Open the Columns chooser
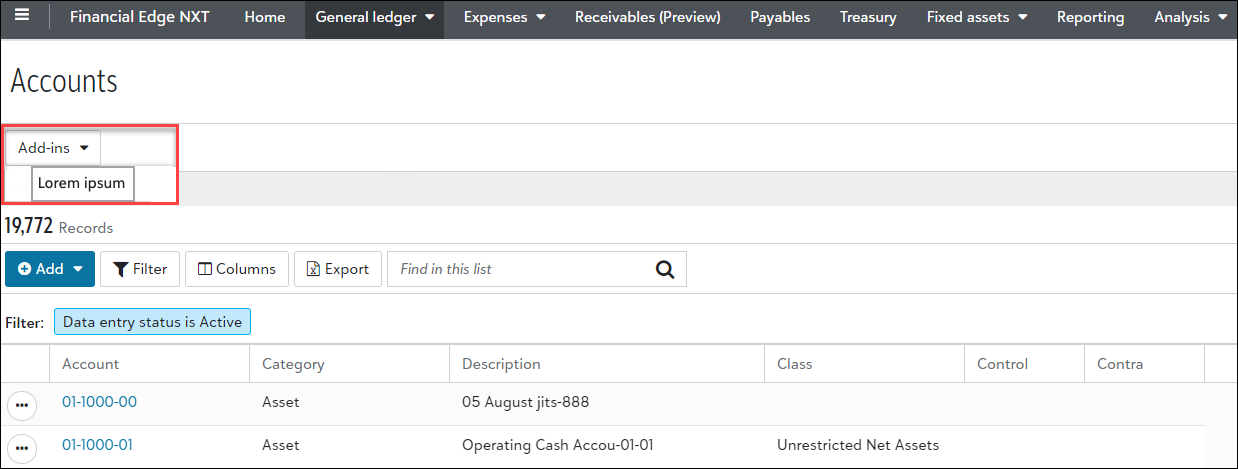 [237, 269]
